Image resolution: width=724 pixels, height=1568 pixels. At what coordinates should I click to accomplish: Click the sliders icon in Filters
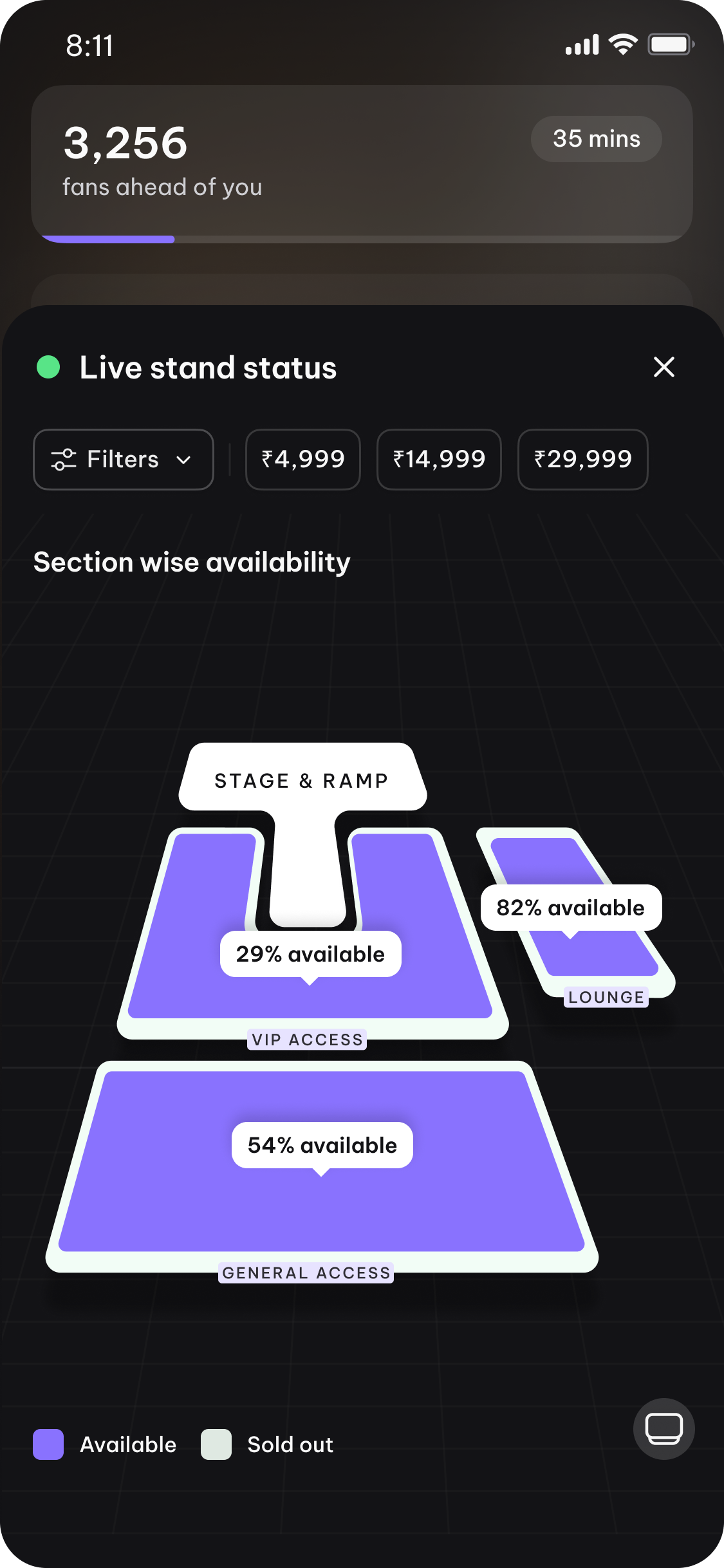64,460
